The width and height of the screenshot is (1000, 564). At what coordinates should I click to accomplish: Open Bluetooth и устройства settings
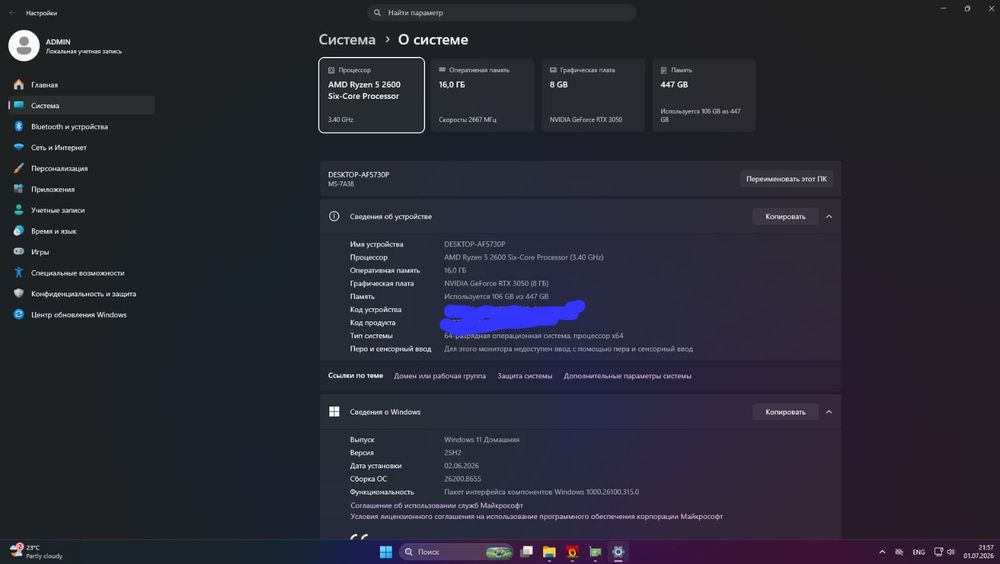click(x=81, y=126)
